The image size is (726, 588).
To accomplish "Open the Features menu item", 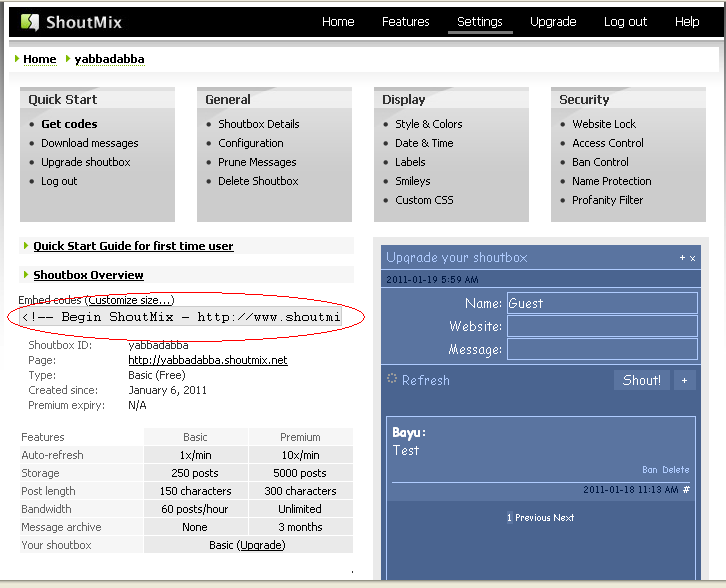I will pyautogui.click(x=406, y=22).
